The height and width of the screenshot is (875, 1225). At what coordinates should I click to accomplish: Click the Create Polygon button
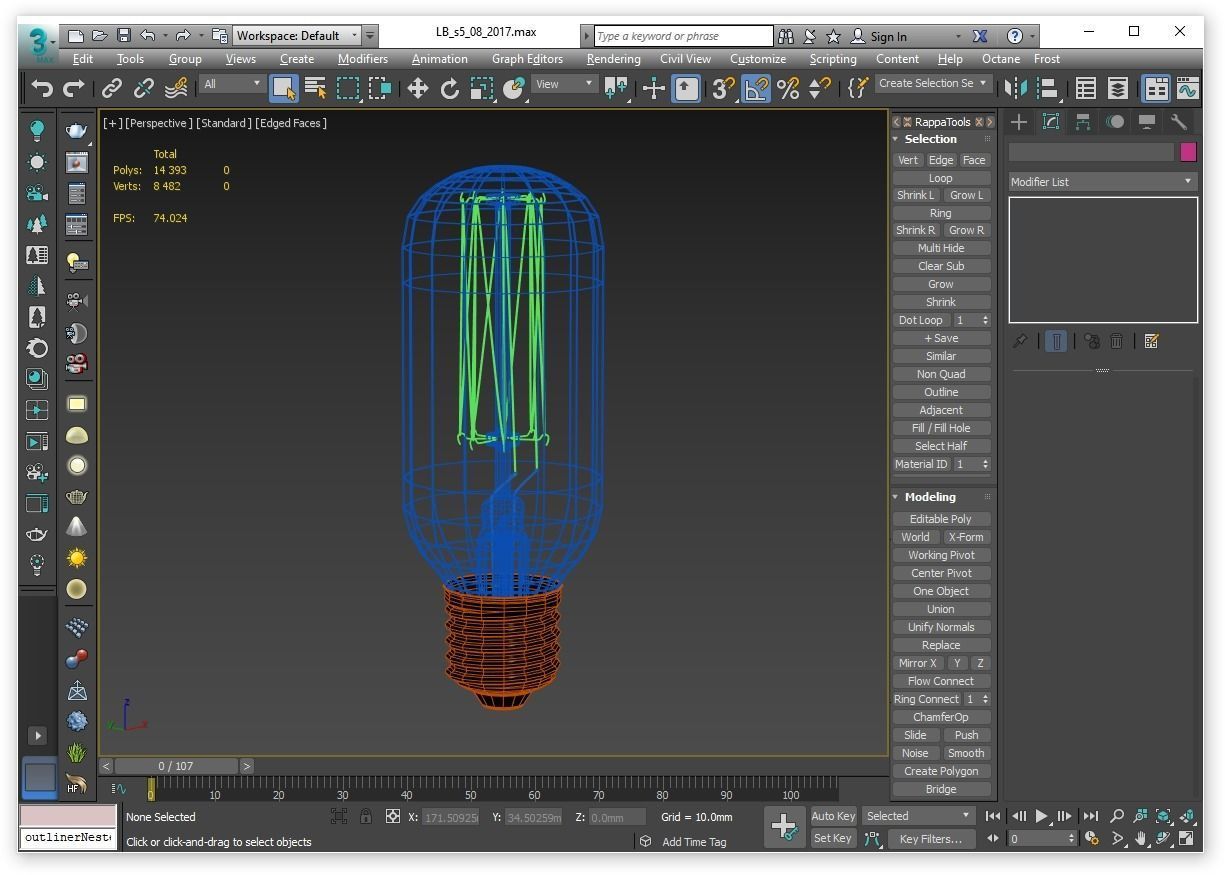pyautogui.click(x=941, y=771)
